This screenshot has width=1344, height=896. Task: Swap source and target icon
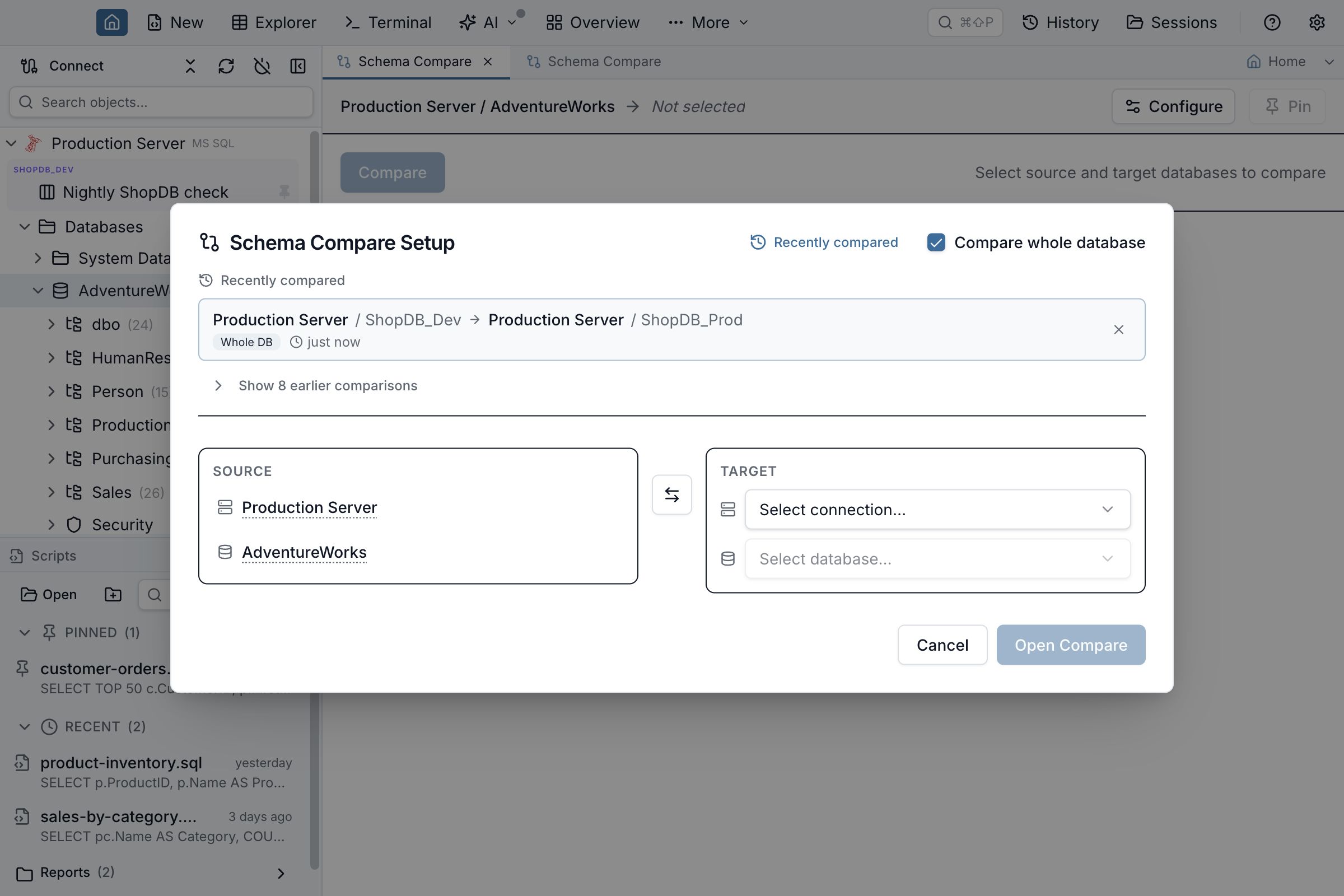click(672, 495)
